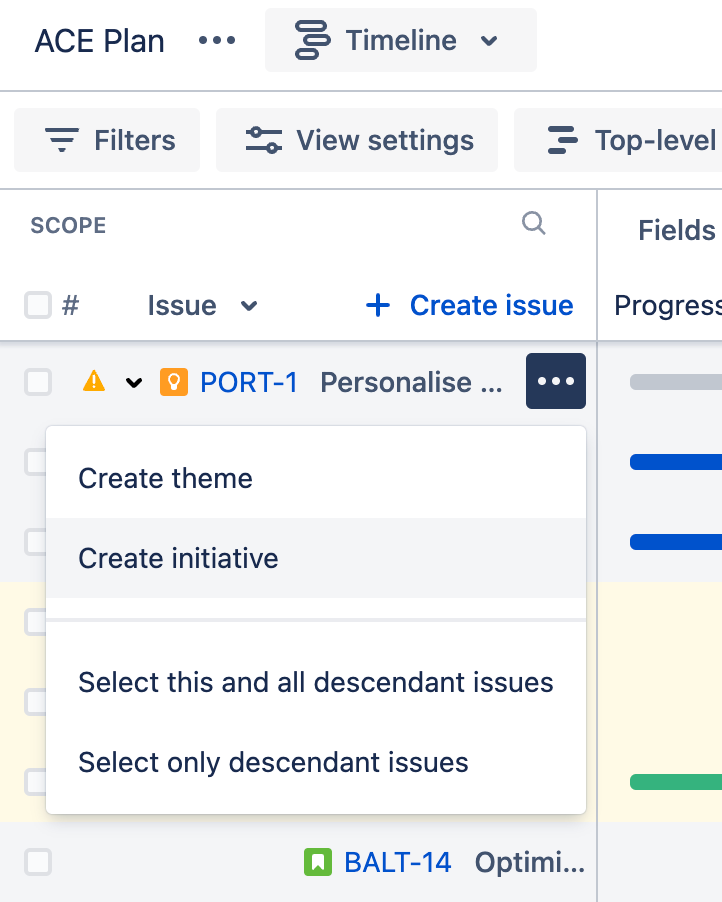Click the PORT-1 more actions button
The height and width of the screenshot is (902, 722).
click(x=556, y=381)
